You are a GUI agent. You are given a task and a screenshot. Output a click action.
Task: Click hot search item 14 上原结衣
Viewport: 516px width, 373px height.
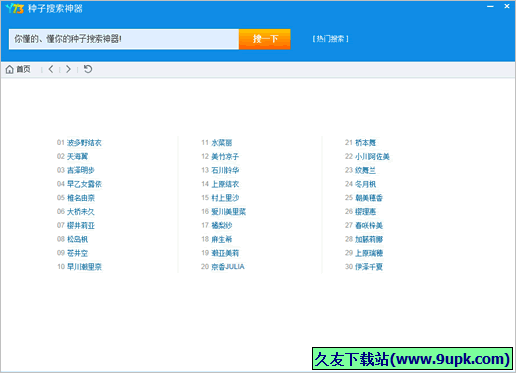pyautogui.click(x=225, y=184)
